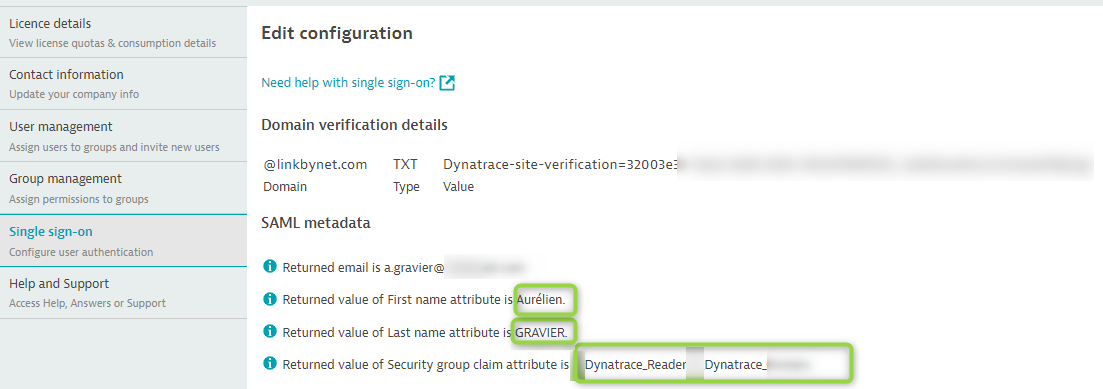1103x389 pixels.
Task: Select Single sign-on sidebar item
Action: 123,241
